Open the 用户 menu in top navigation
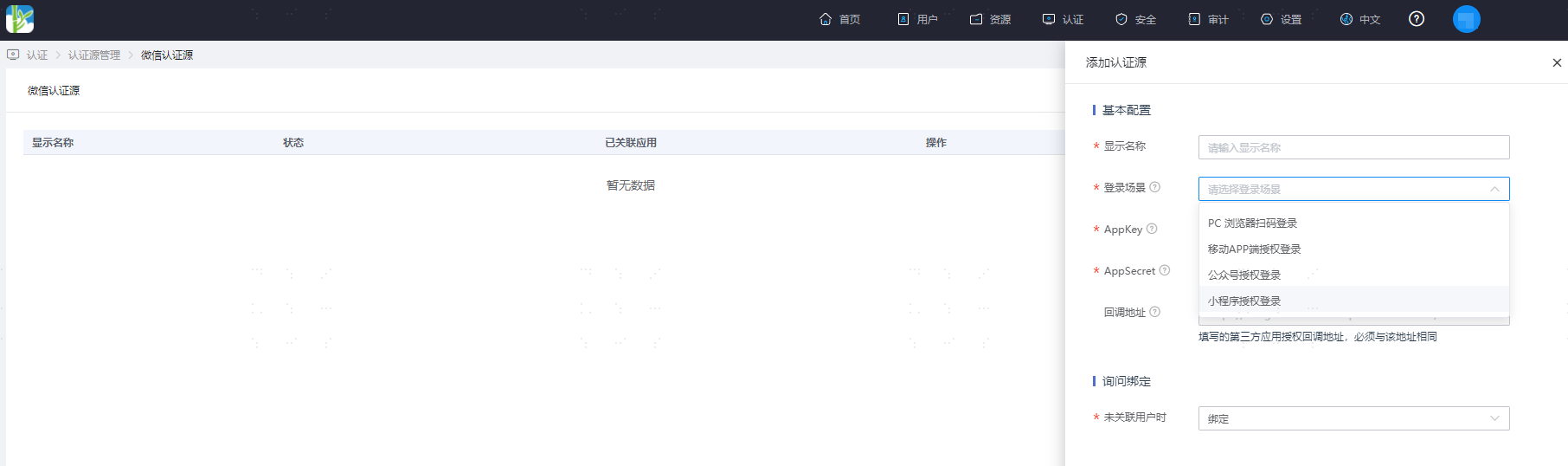1568x466 pixels. (917, 19)
